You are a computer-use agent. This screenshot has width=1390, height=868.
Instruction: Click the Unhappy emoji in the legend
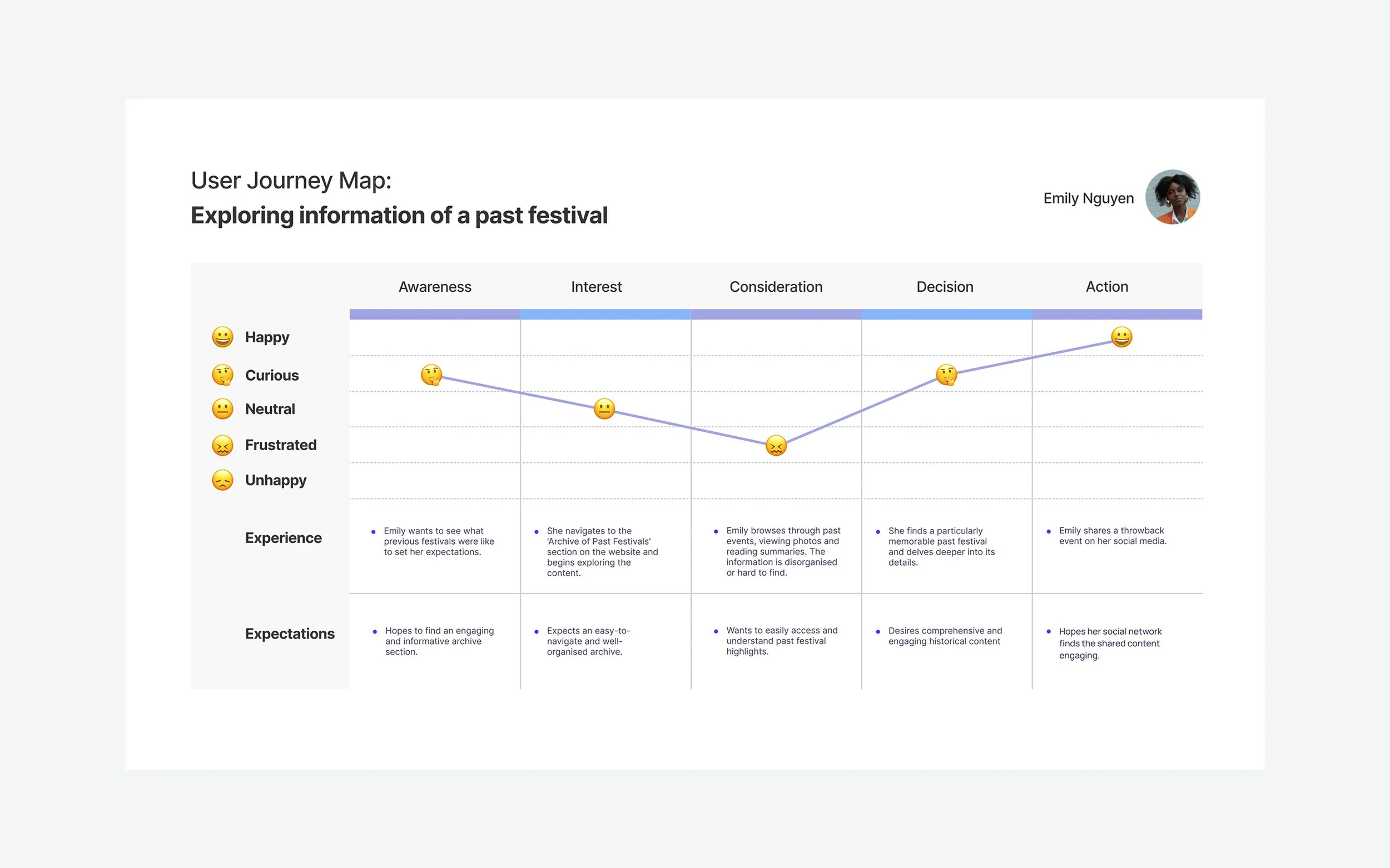coord(222,480)
